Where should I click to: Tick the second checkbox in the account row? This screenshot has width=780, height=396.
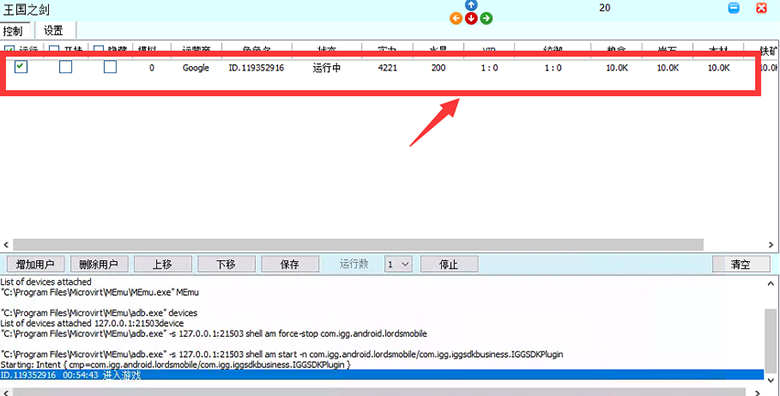pyautogui.click(x=66, y=67)
